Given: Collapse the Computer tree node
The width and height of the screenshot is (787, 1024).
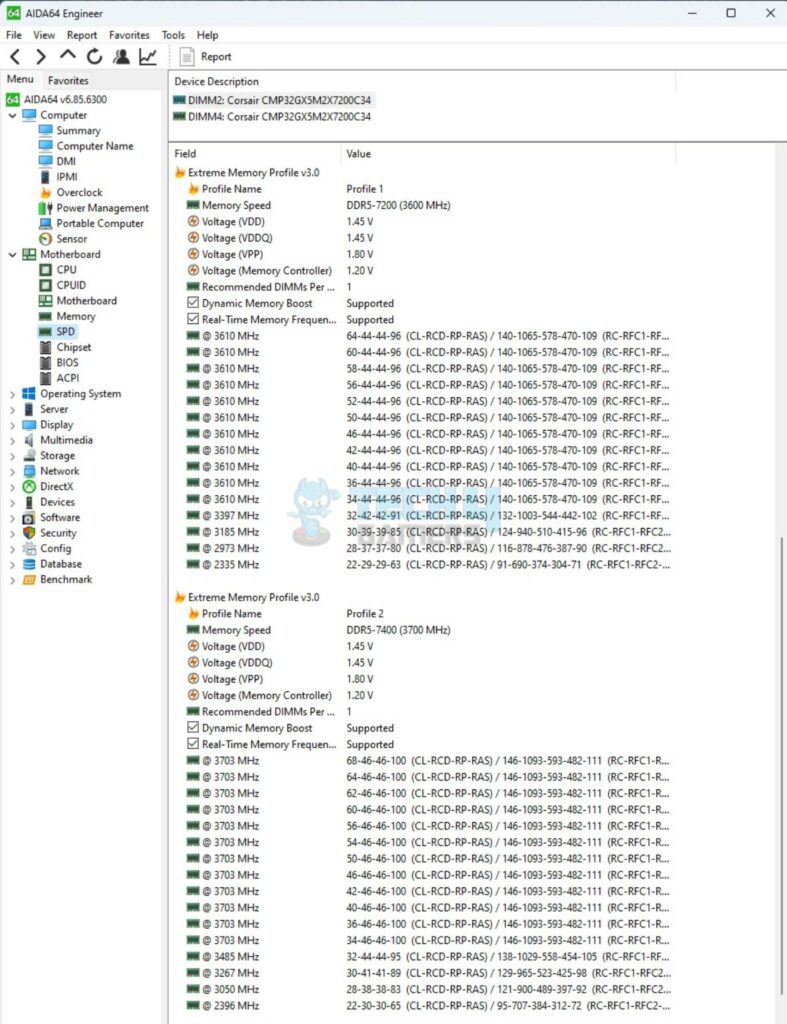Looking at the screenshot, I should (12, 115).
